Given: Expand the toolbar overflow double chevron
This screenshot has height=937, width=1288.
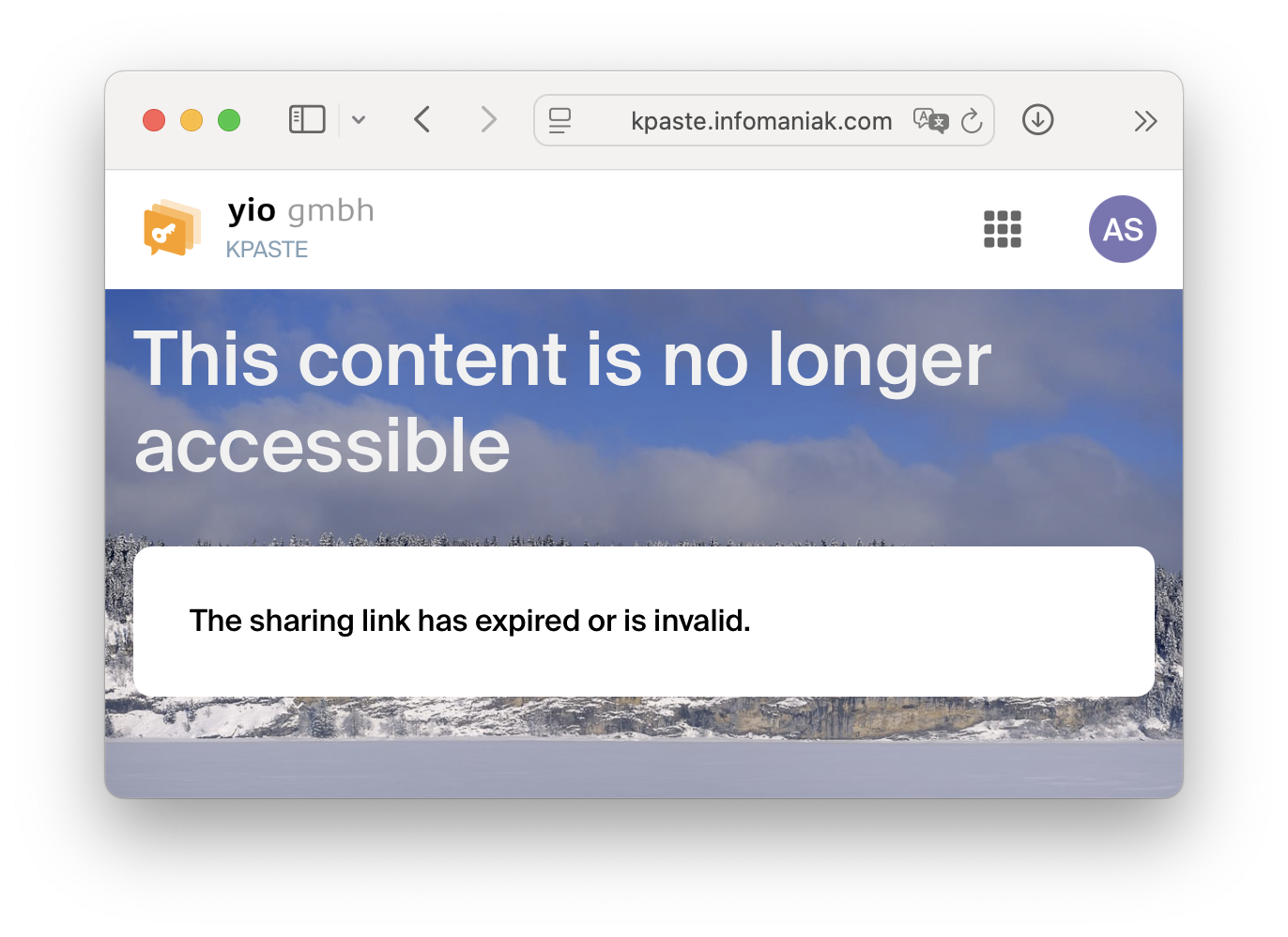Looking at the screenshot, I should 1145,121.
